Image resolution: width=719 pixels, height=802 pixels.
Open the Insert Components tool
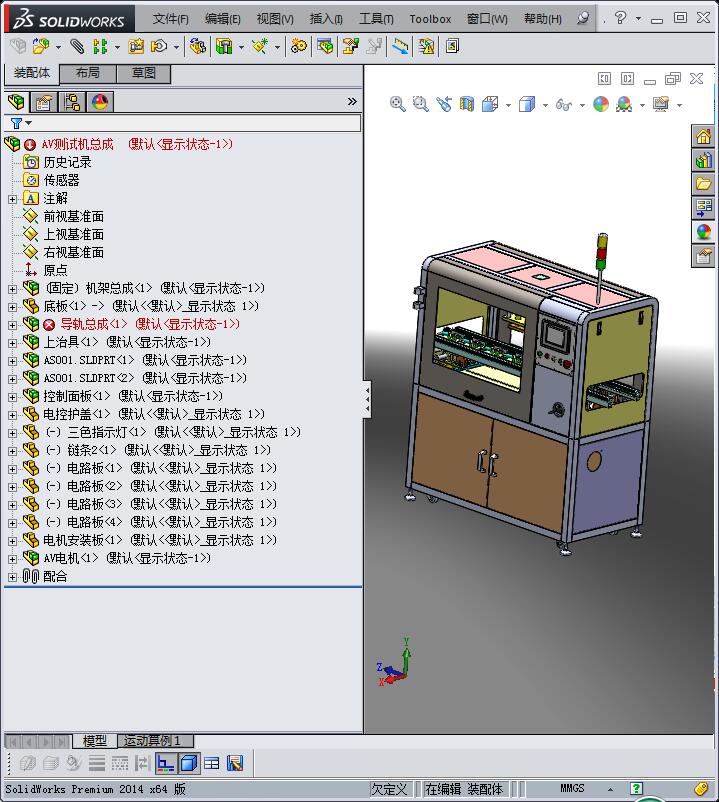[40, 47]
